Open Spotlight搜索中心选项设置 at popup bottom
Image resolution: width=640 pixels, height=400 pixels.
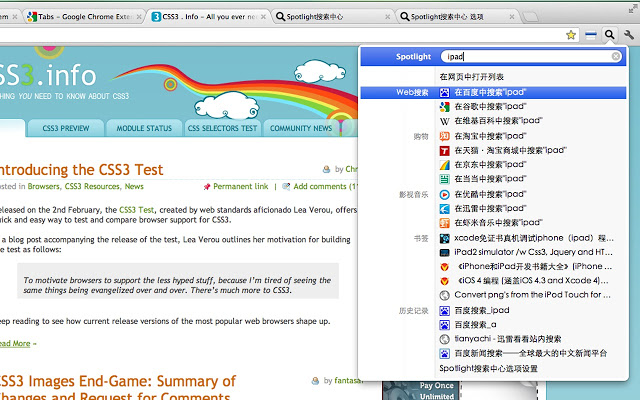489,369
